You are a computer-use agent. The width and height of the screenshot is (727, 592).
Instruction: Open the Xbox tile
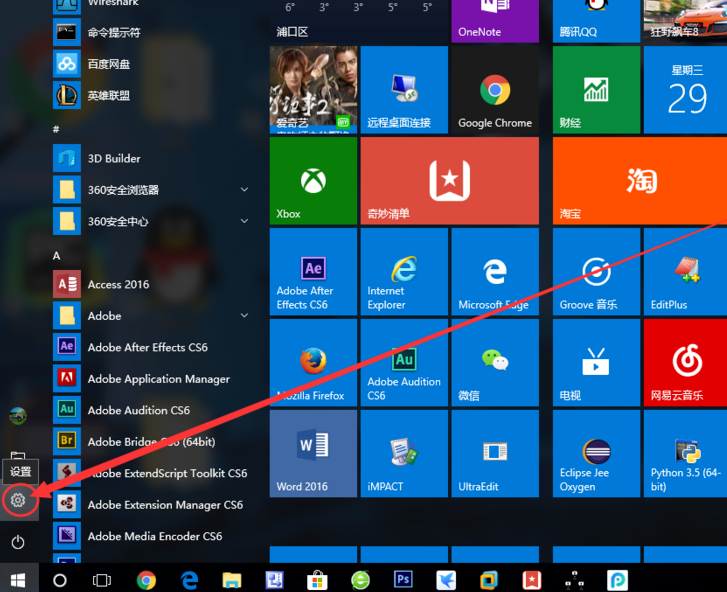pos(313,181)
